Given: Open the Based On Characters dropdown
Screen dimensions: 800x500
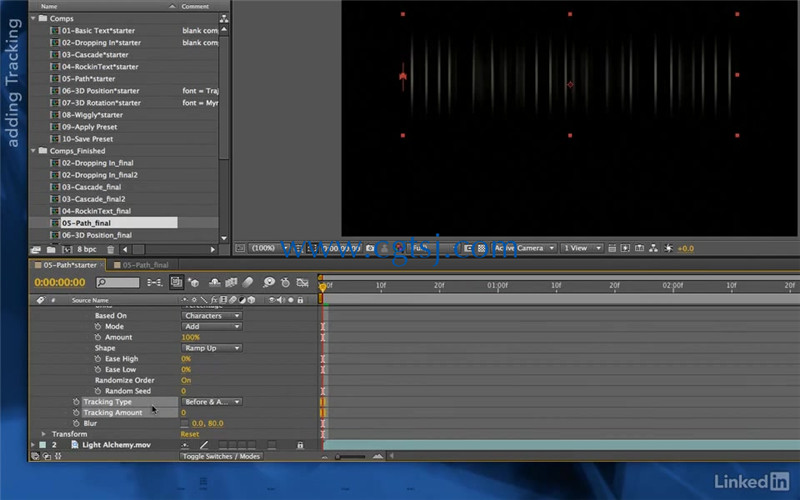Looking at the screenshot, I should (x=212, y=316).
